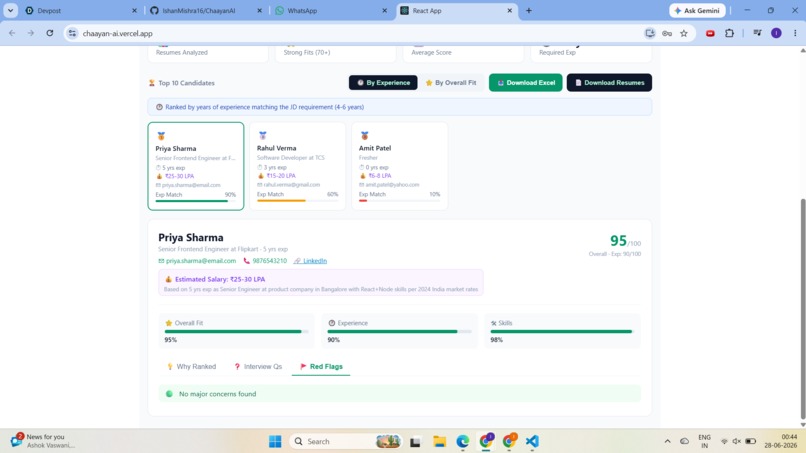Viewport: 806px width, 453px height.
Task: Open the Red Flags tab
Action: (x=321, y=367)
